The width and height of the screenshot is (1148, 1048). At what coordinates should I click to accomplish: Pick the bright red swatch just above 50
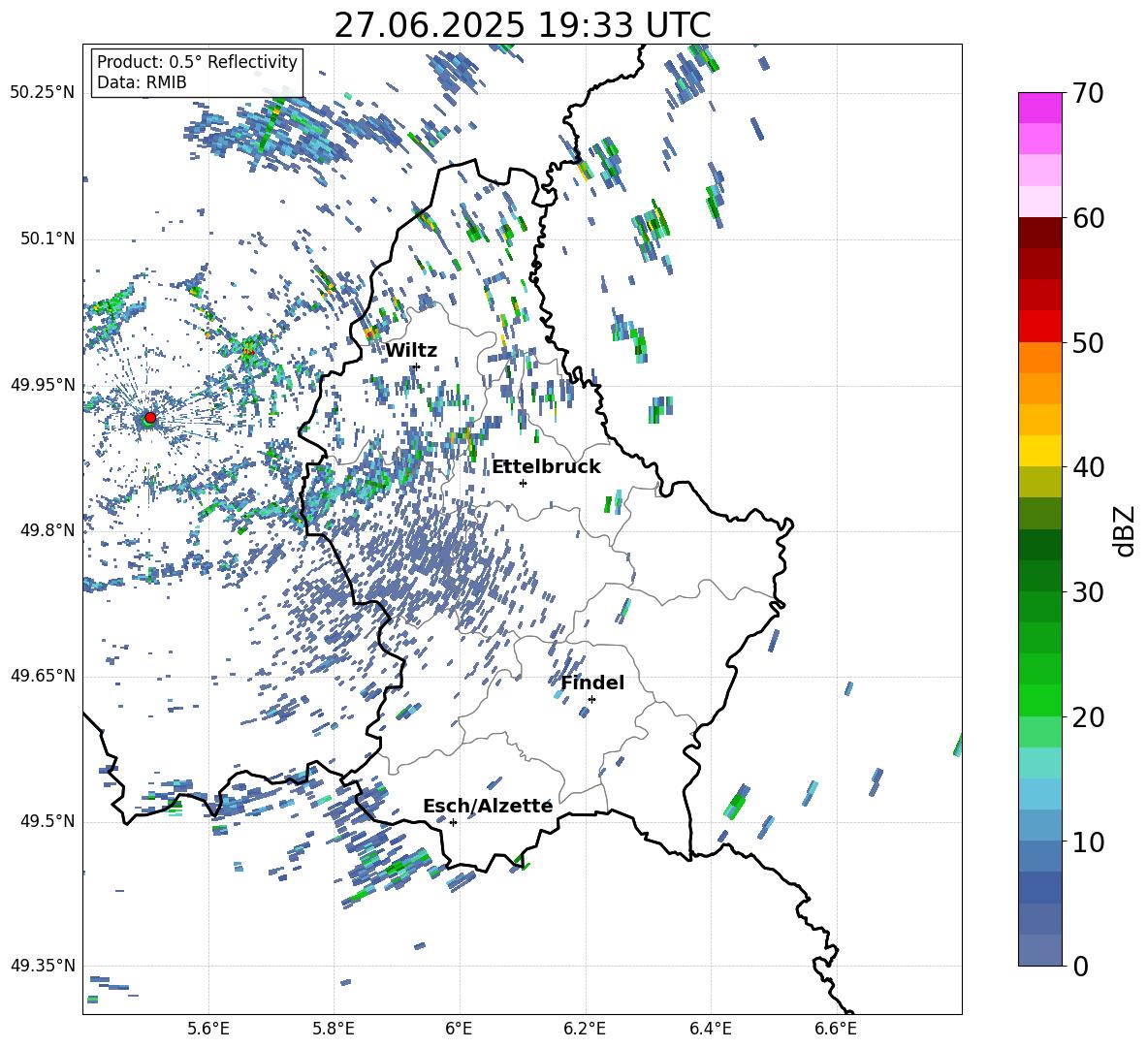1040,327
